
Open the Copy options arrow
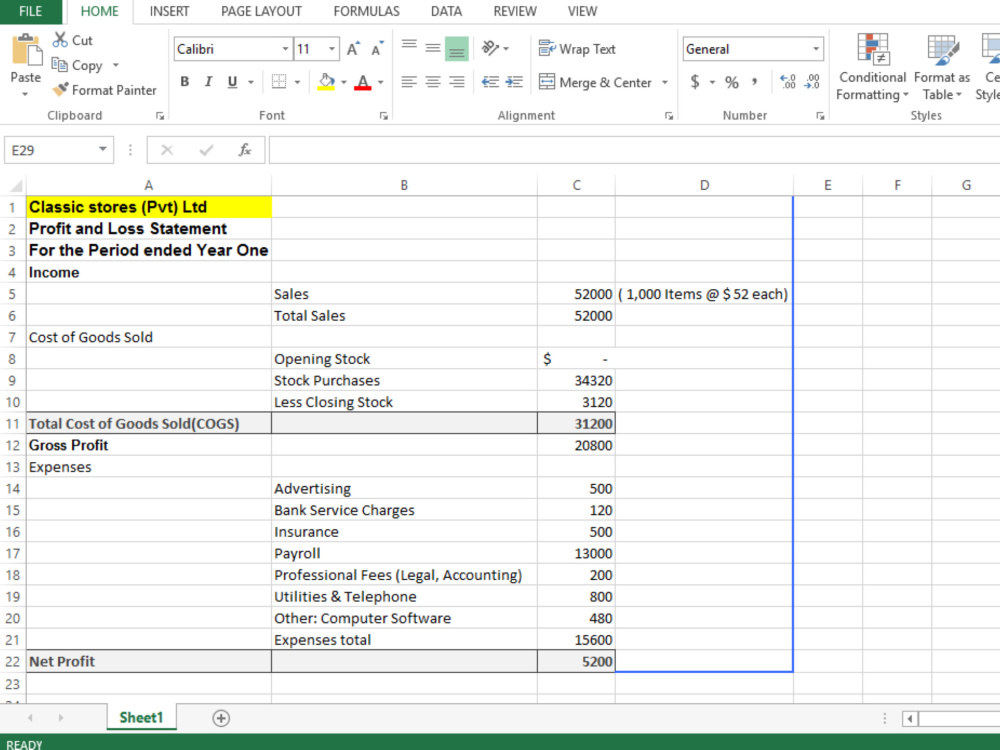tap(115, 65)
